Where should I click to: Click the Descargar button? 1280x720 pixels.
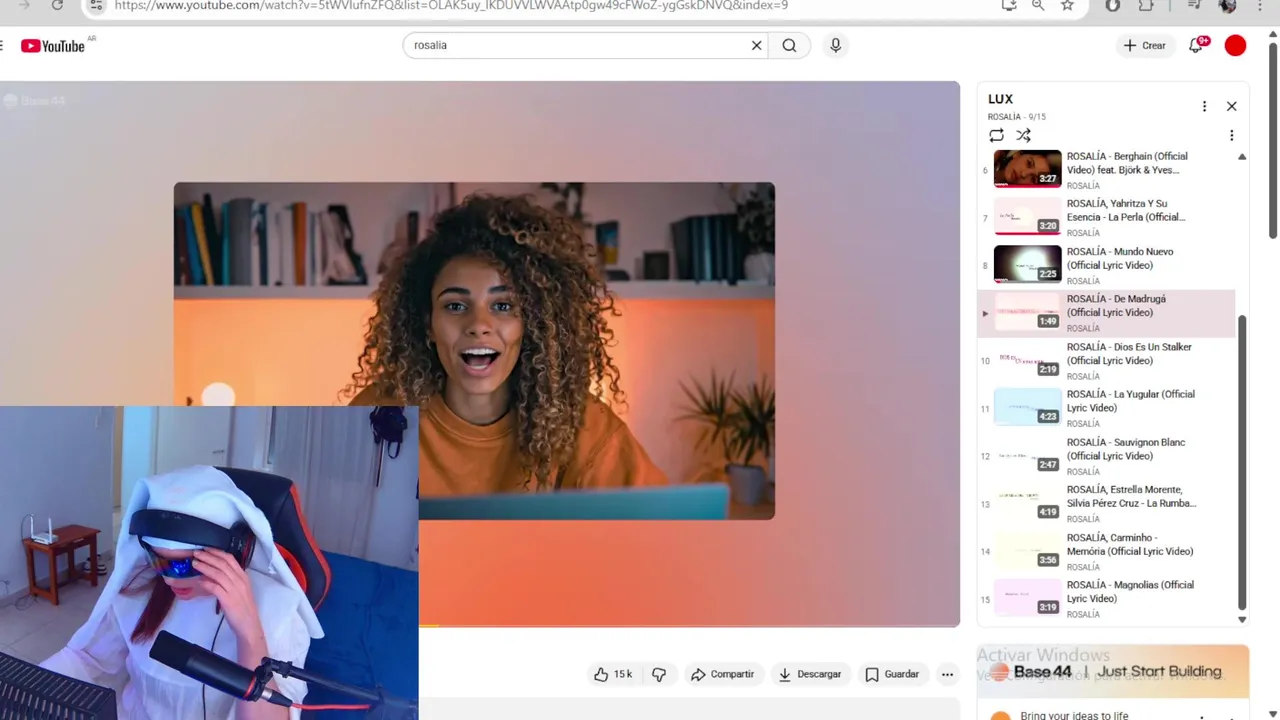pos(810,674)
